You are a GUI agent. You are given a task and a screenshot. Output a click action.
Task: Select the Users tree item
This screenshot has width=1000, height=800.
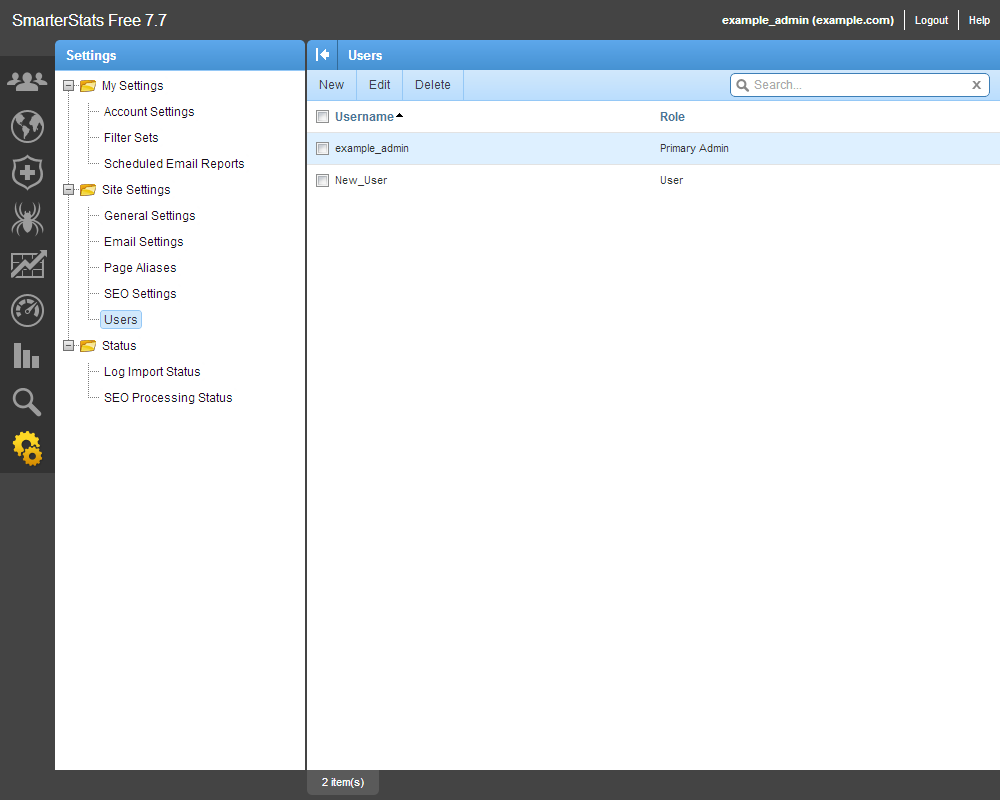tap(121, 320)
